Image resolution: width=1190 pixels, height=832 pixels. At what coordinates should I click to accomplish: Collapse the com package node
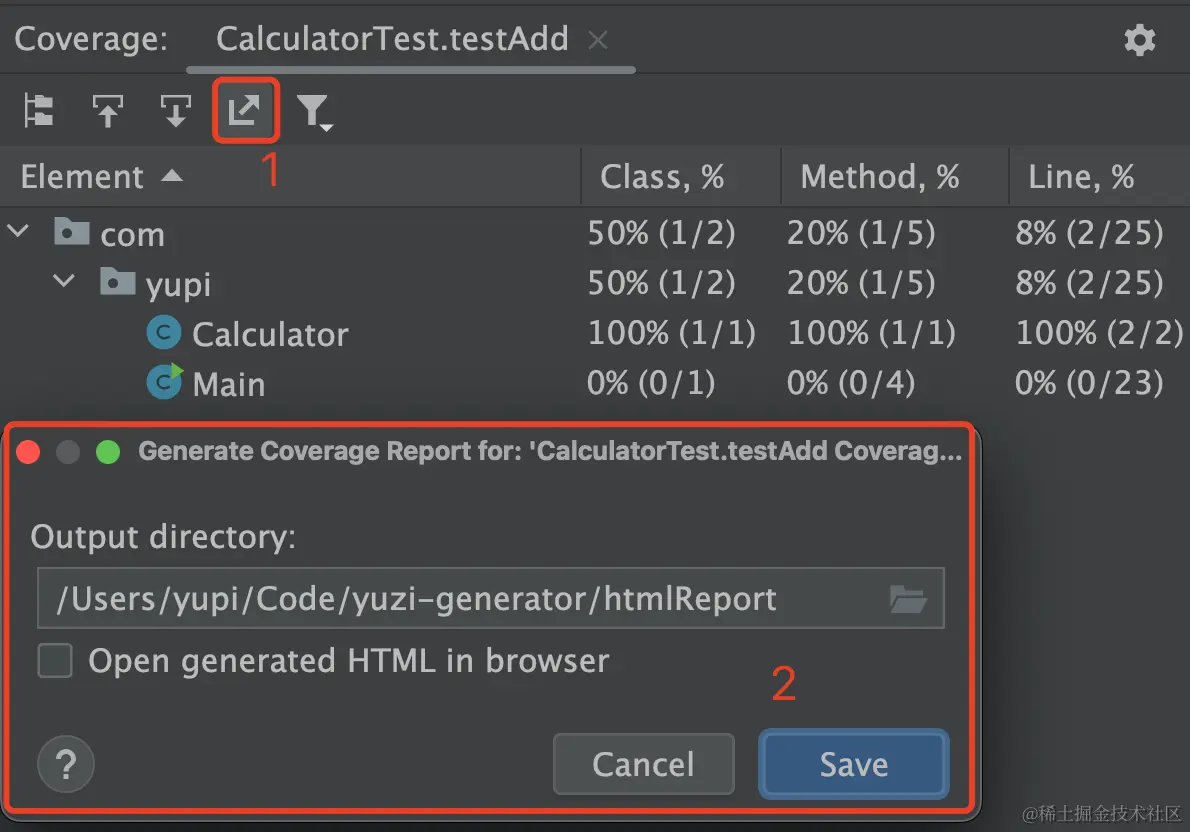point(18,232)
